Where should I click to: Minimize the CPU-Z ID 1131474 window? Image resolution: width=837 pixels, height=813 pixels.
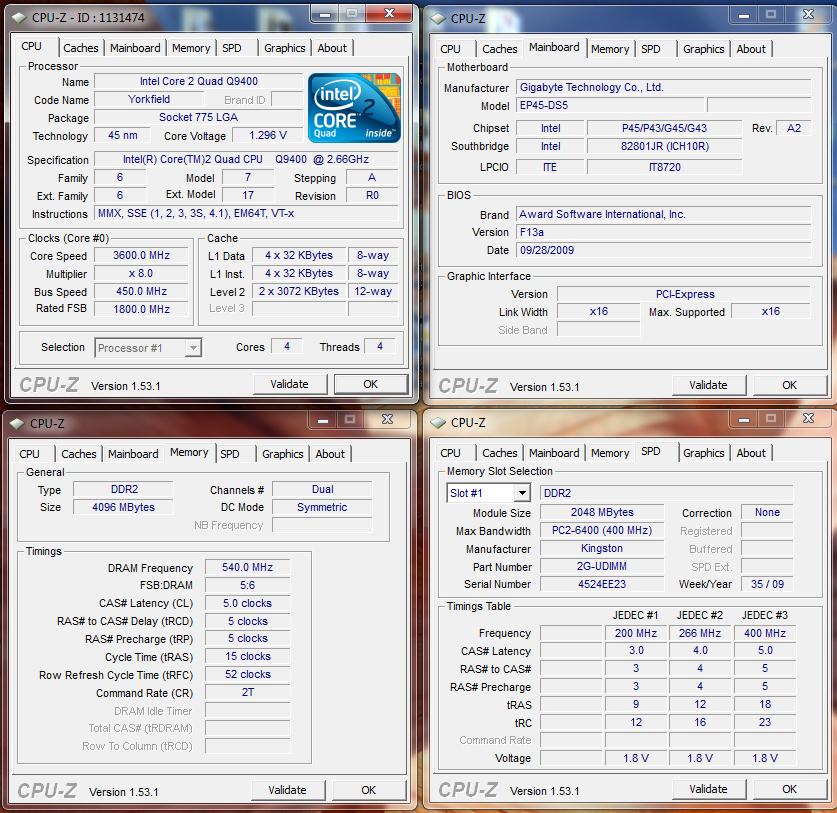tap(325, 14)
